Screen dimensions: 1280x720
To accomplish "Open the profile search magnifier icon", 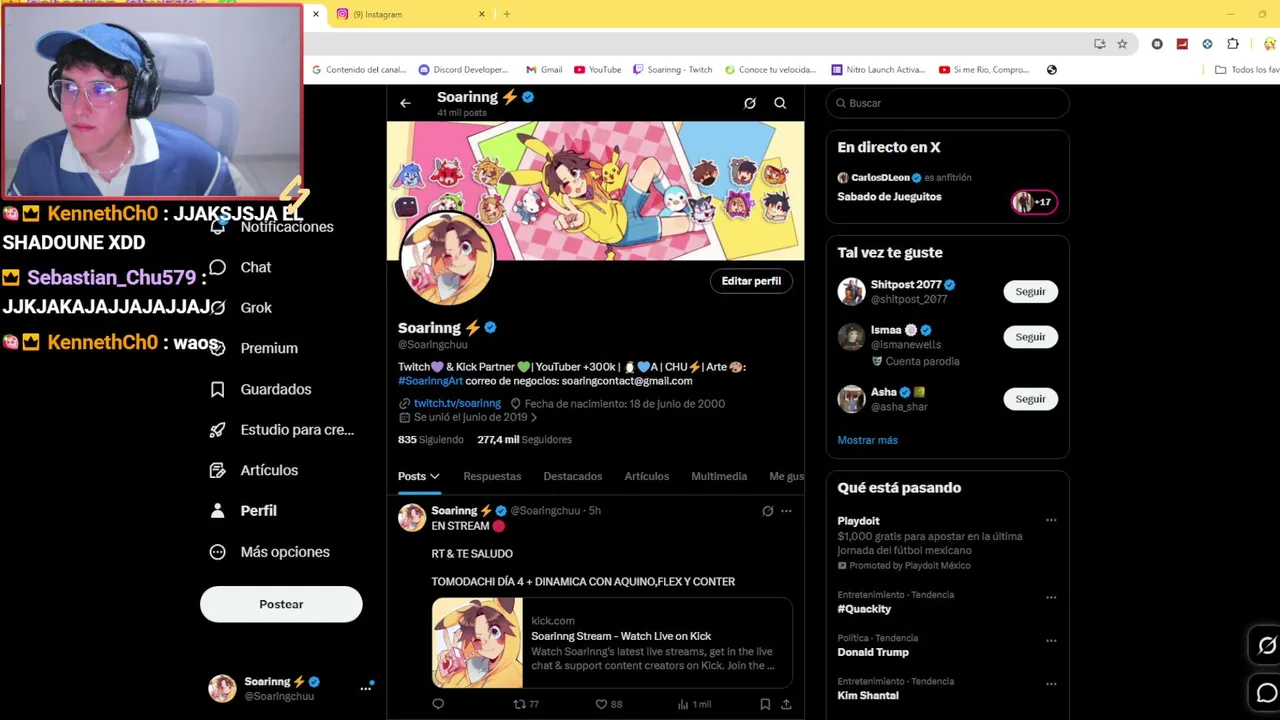I will point(780,103).
